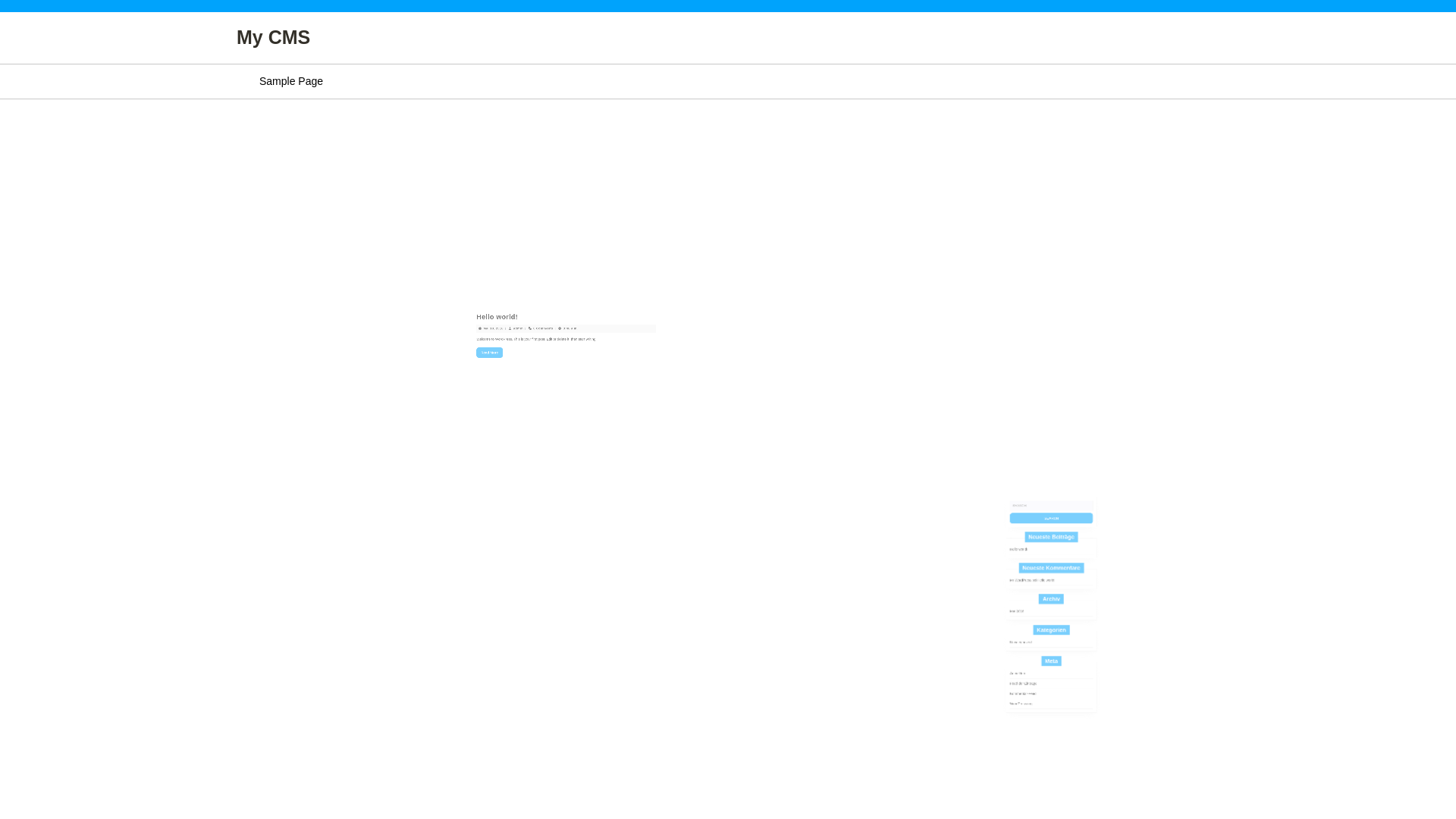Open the category link under Kategorien
This screenshot has height=819, width=1456.
pos(1021,642)
